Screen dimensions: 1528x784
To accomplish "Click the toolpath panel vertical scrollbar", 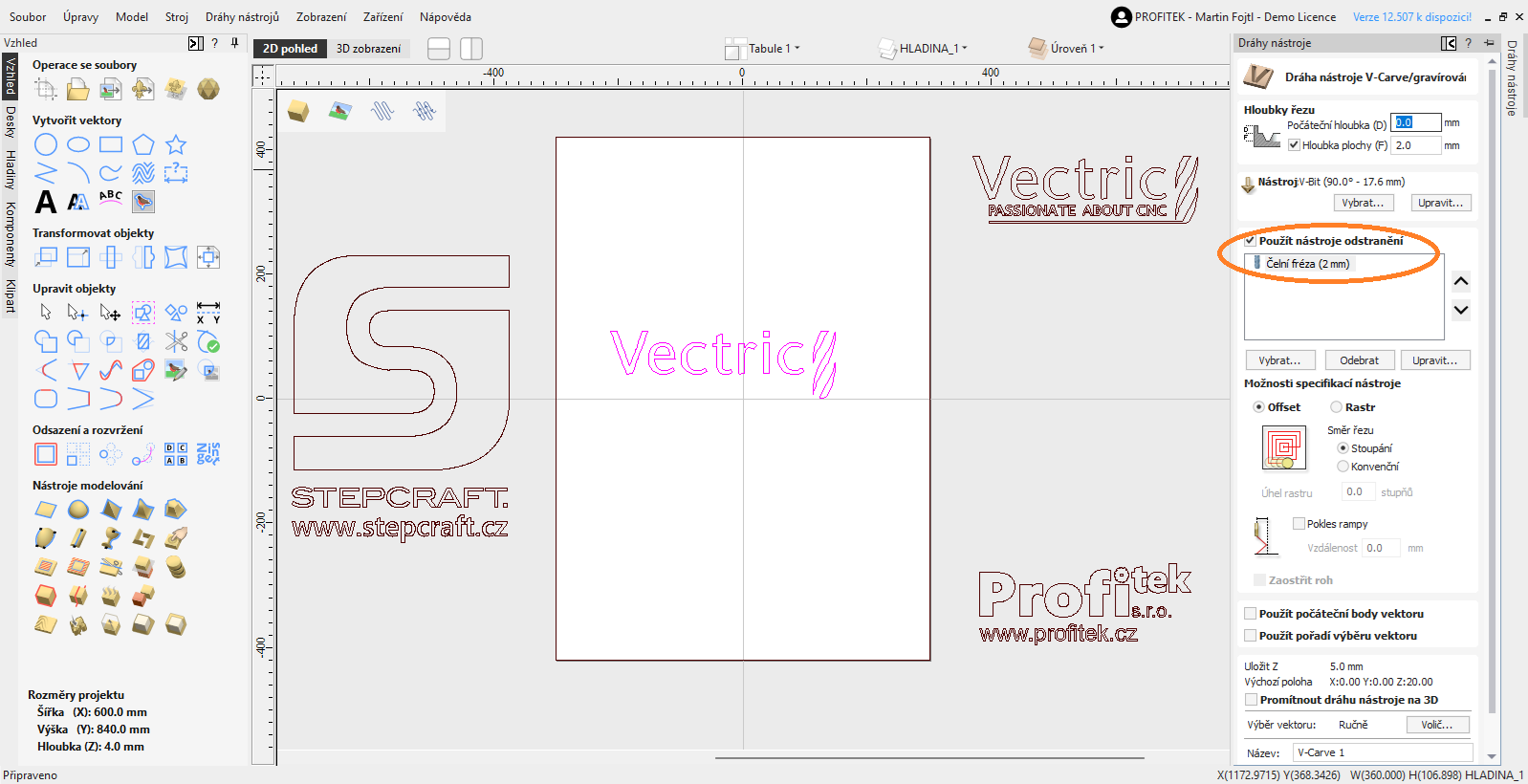I will tap(1492, 382).
